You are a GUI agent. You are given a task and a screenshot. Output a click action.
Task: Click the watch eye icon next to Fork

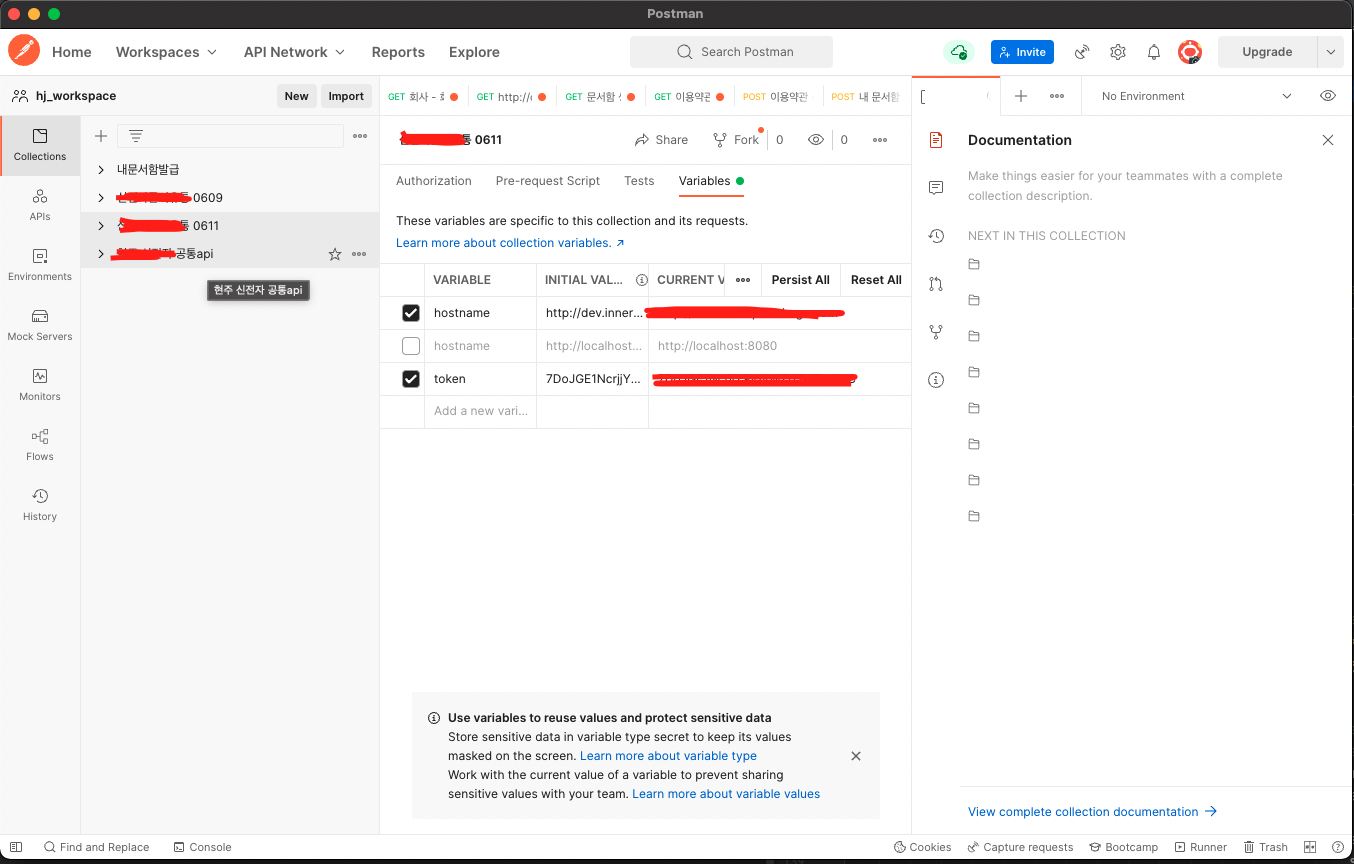816,140
